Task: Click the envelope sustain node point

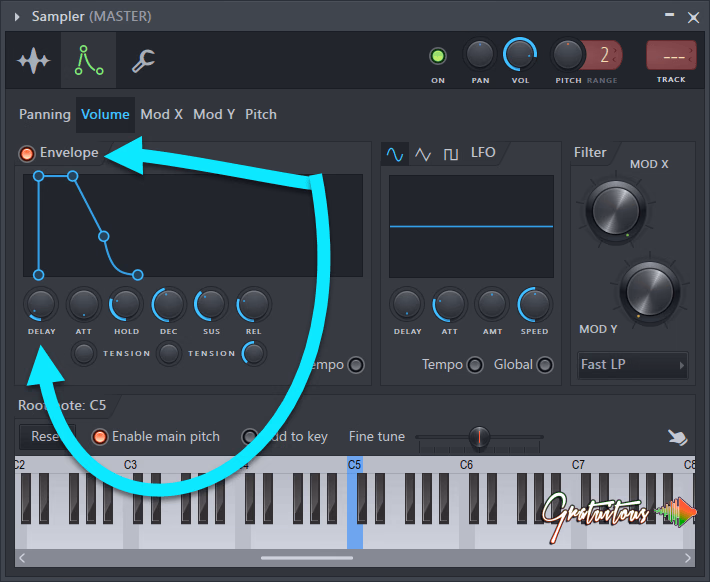Action: coord(104,236)
